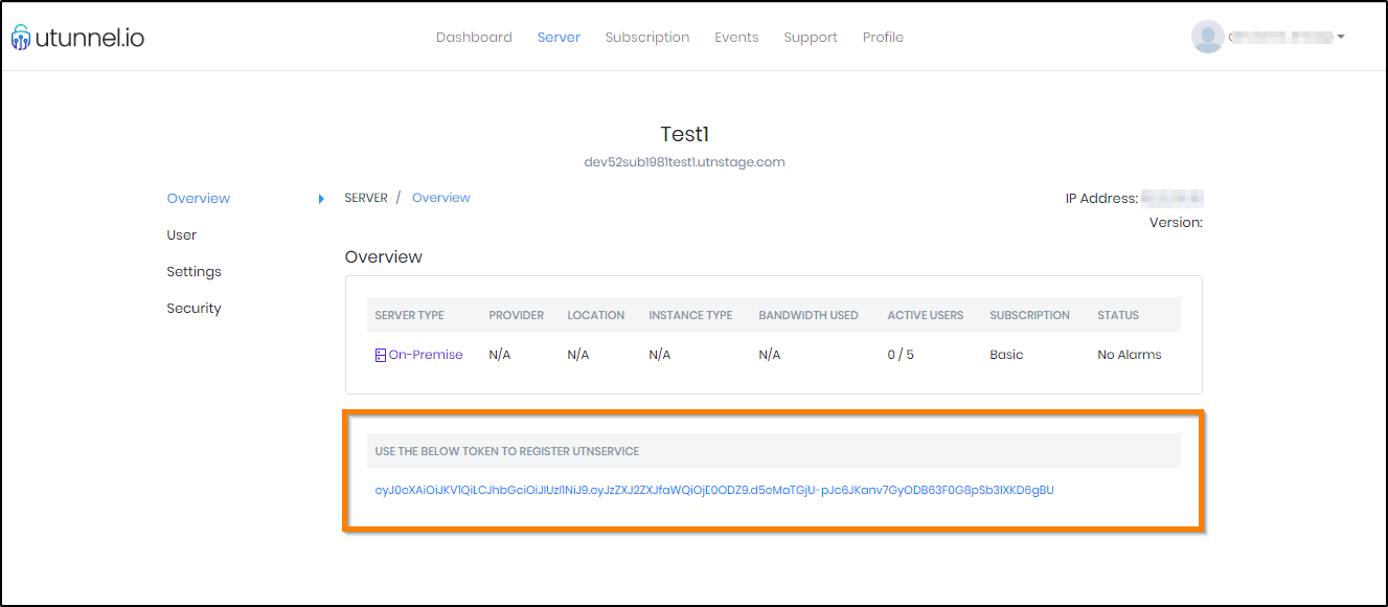Open Settings in the left sidebar
This screenshot has height=607, width=1388.
click(x=194, y=272)
